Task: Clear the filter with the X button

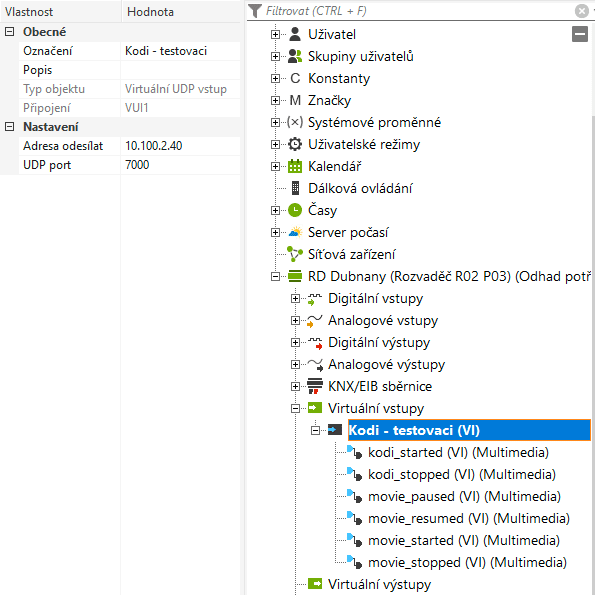Action: (x=581, y=11)
